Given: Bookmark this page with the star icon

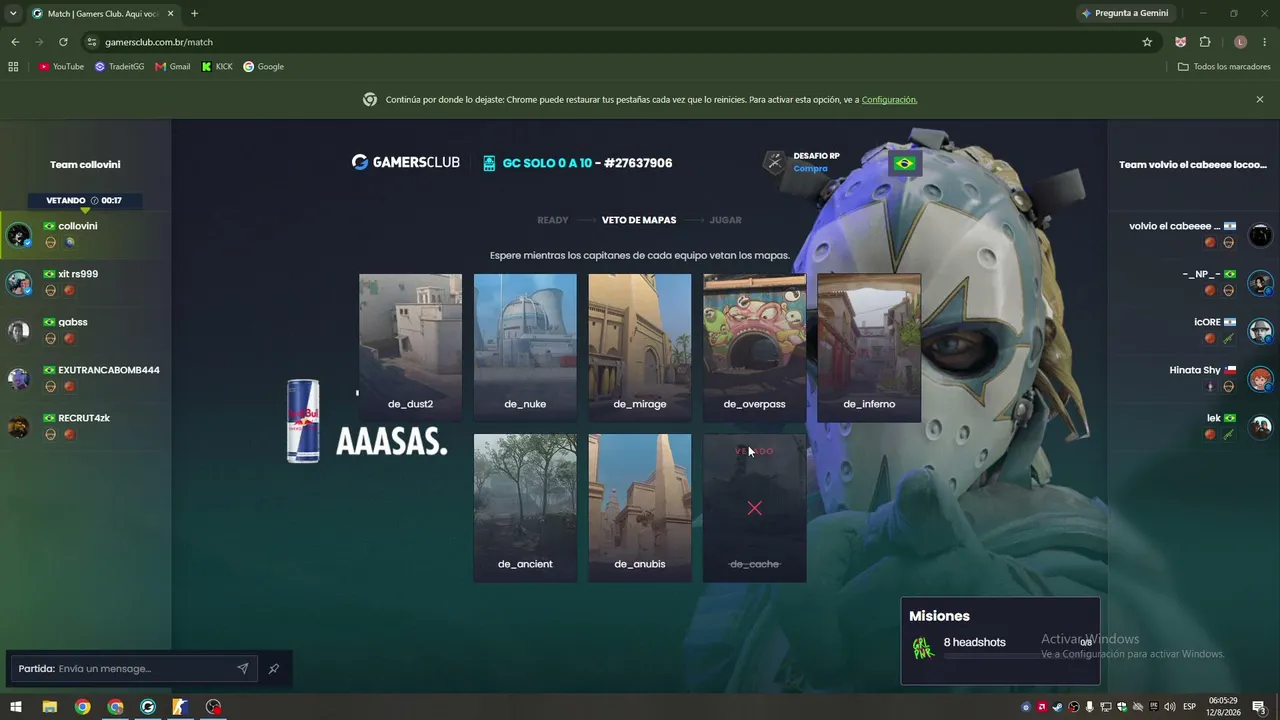Looking at the screenshot, I should (1147, 42).
